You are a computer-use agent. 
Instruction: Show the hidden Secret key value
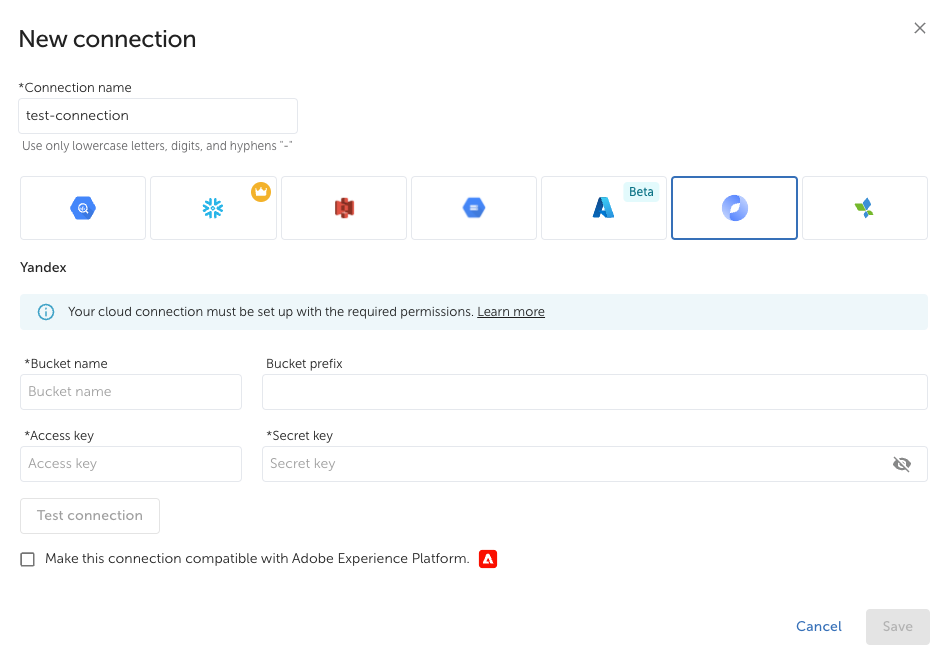(x=902, y=464)
